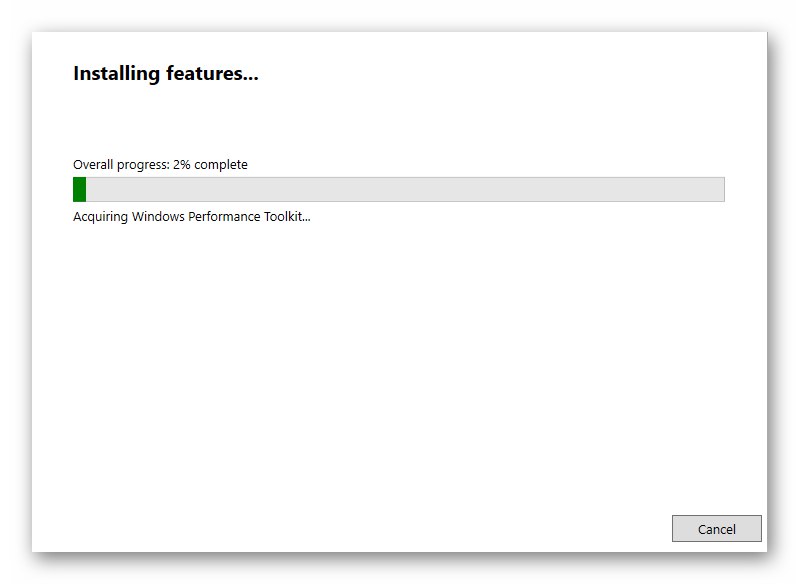Viewport: 800px width, 584px height.
Task: Click "Windows" in the status message
Action: [x=158, y=216]
